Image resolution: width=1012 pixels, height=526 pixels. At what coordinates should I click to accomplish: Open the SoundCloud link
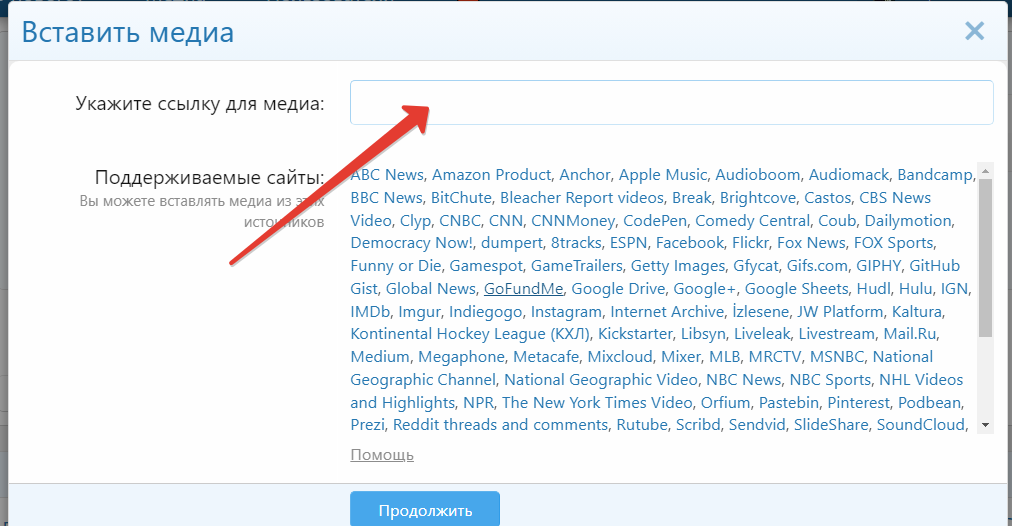(921, 425)
